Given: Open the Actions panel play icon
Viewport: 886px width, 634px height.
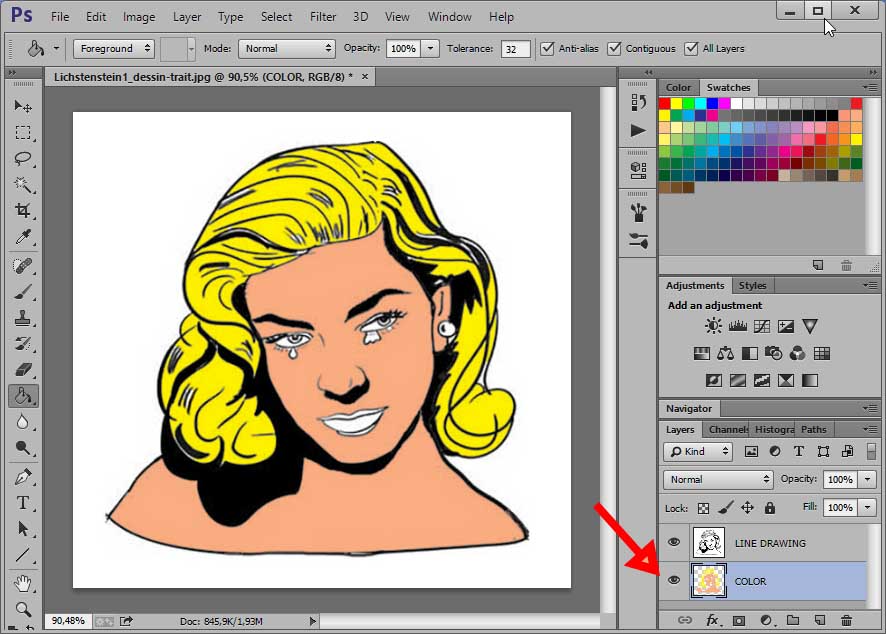Looking at the screenshot, I should (639, 131).
